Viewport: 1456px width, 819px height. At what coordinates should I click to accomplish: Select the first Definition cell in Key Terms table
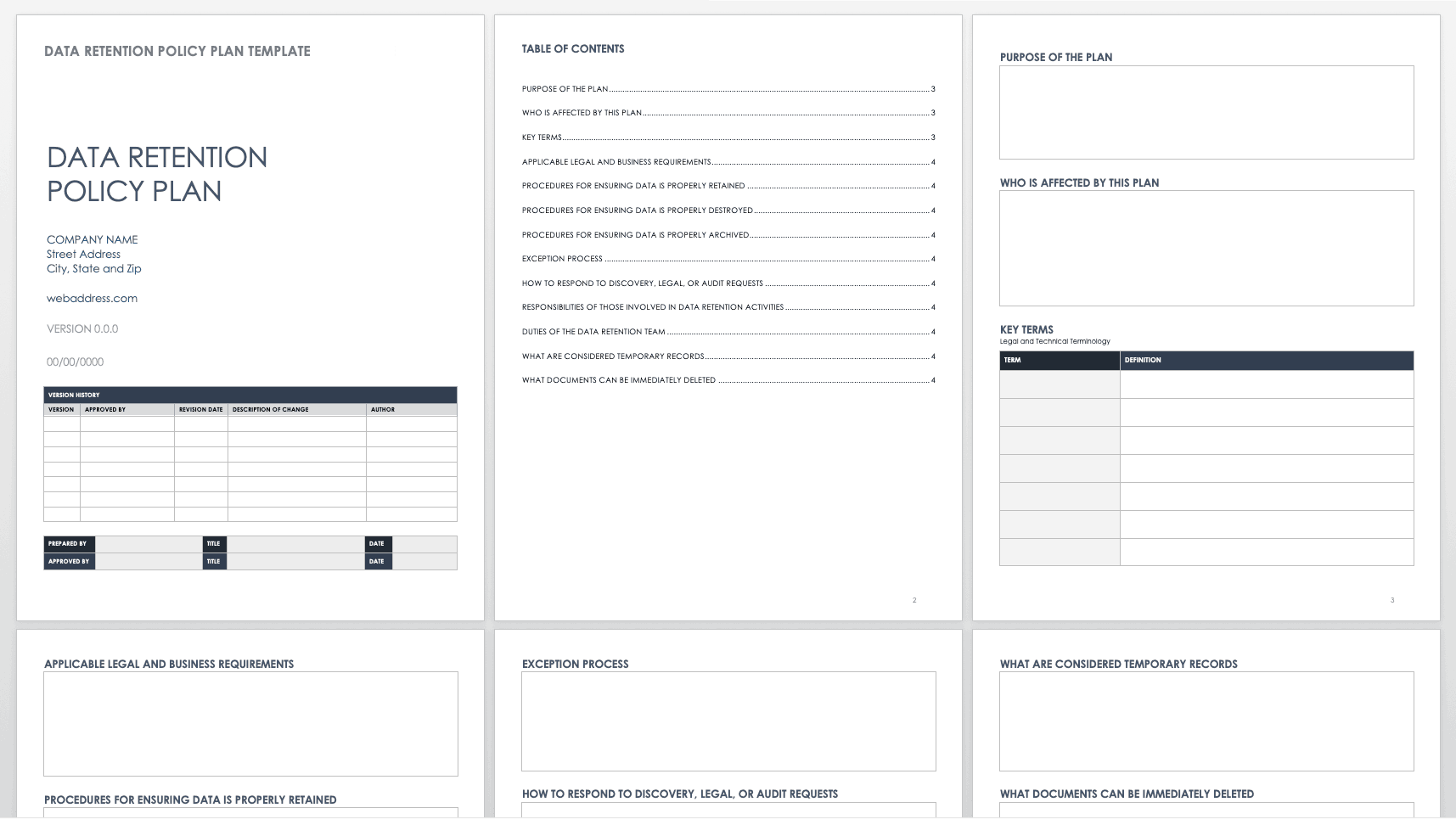pyautogui.click(x=1266, y=384)
